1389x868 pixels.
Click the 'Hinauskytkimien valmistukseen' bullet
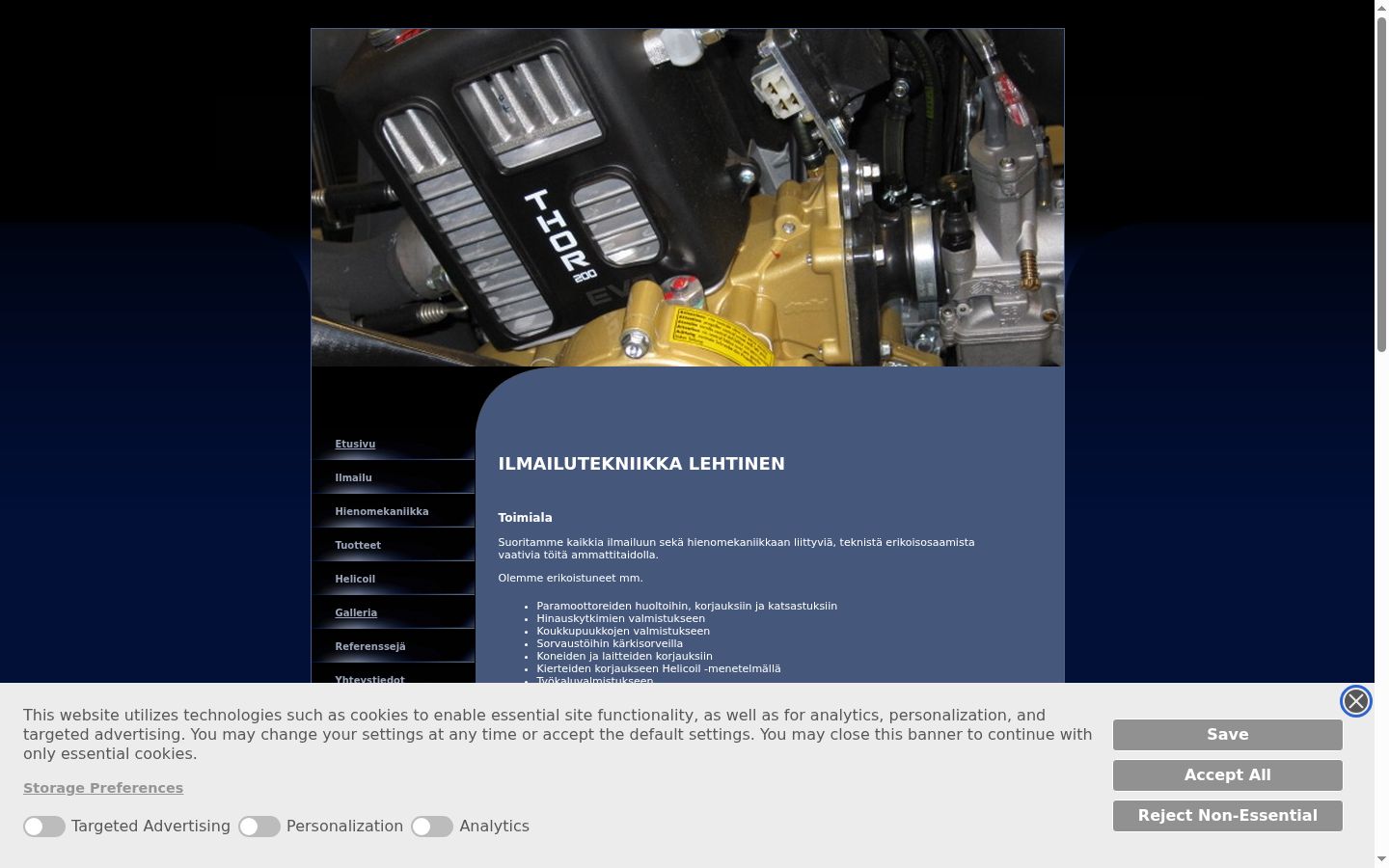click(x=620, y=619)
